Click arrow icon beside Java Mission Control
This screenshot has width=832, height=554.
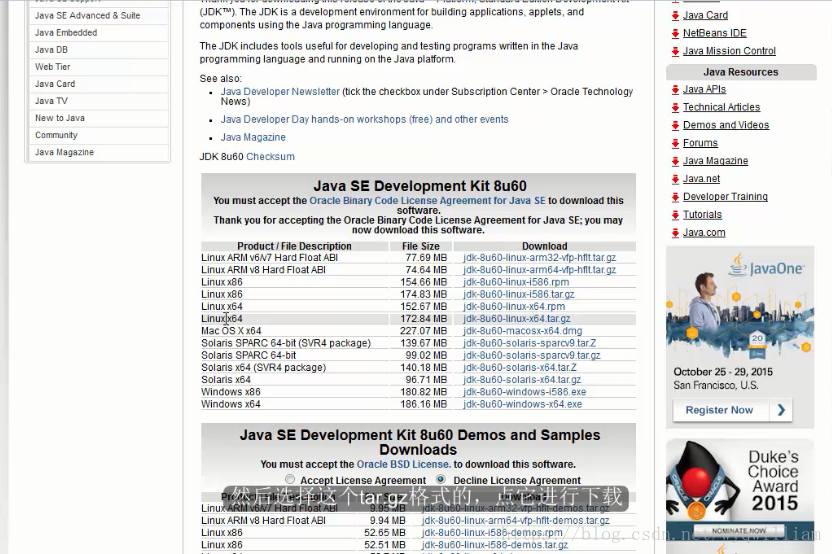click(x=675, y=51)
